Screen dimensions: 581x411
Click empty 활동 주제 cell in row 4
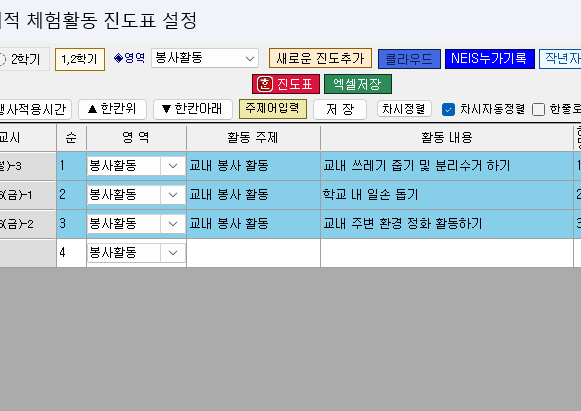pos(253,253)
